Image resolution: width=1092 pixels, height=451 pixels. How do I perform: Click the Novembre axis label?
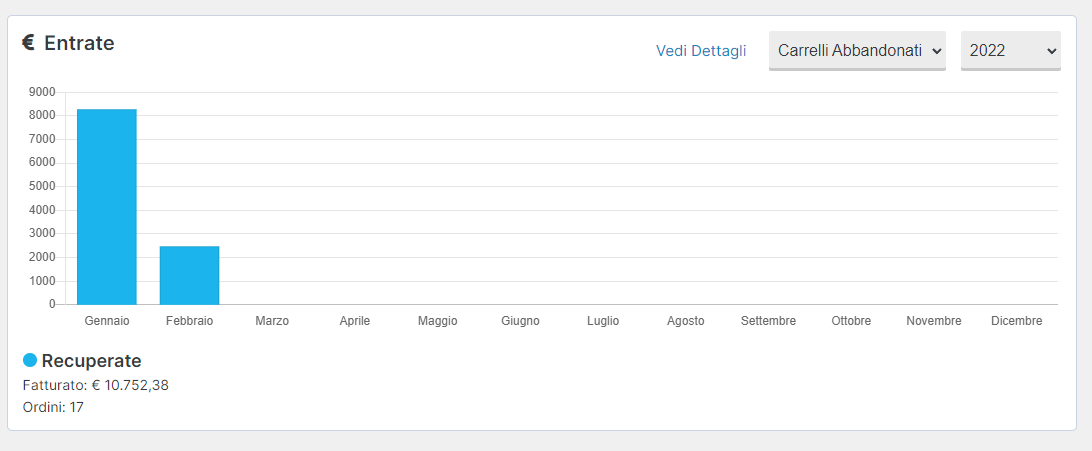point(934,321)
